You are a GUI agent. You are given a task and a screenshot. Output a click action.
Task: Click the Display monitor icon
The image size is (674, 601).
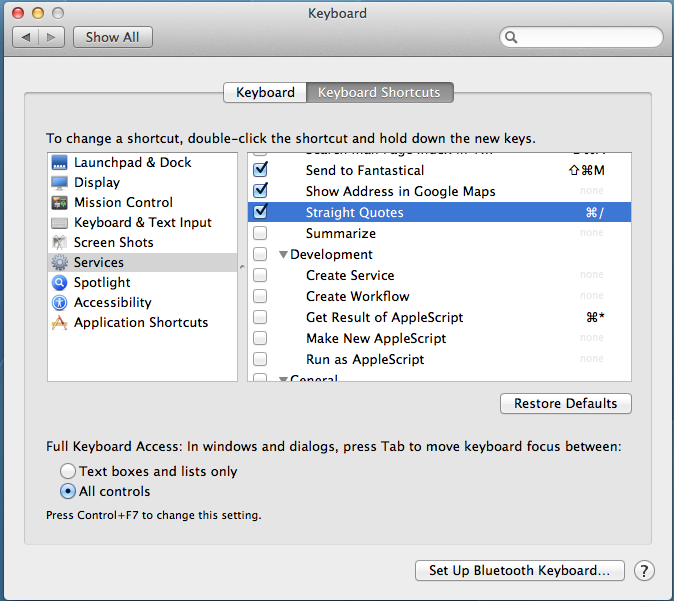(59, 183)
